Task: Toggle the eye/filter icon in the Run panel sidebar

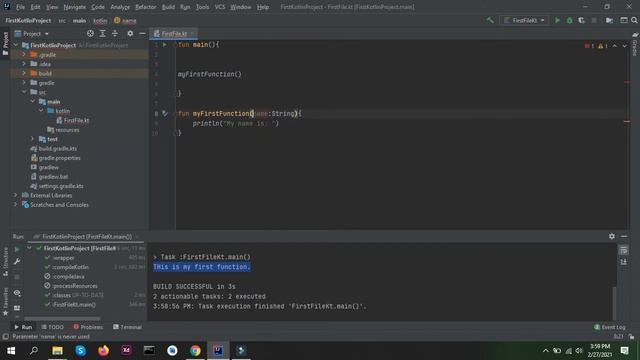Action: click(17, 293)
